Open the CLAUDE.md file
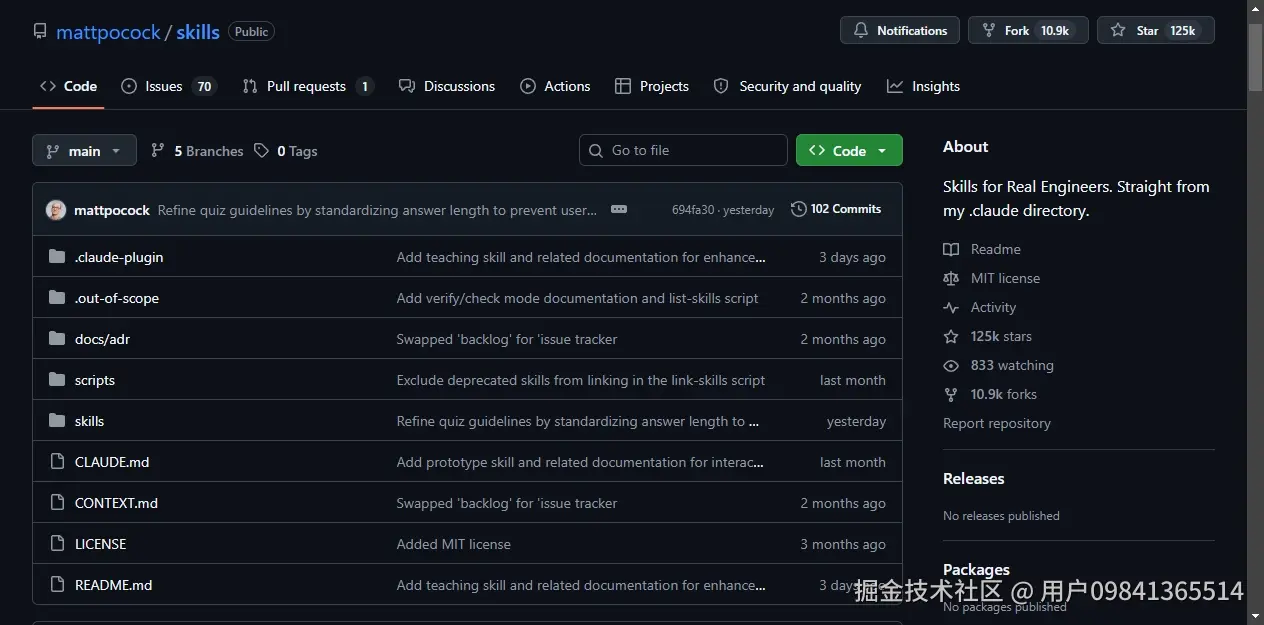The height and width of the screenshot is (625, 1264). [x=112, y=462]
